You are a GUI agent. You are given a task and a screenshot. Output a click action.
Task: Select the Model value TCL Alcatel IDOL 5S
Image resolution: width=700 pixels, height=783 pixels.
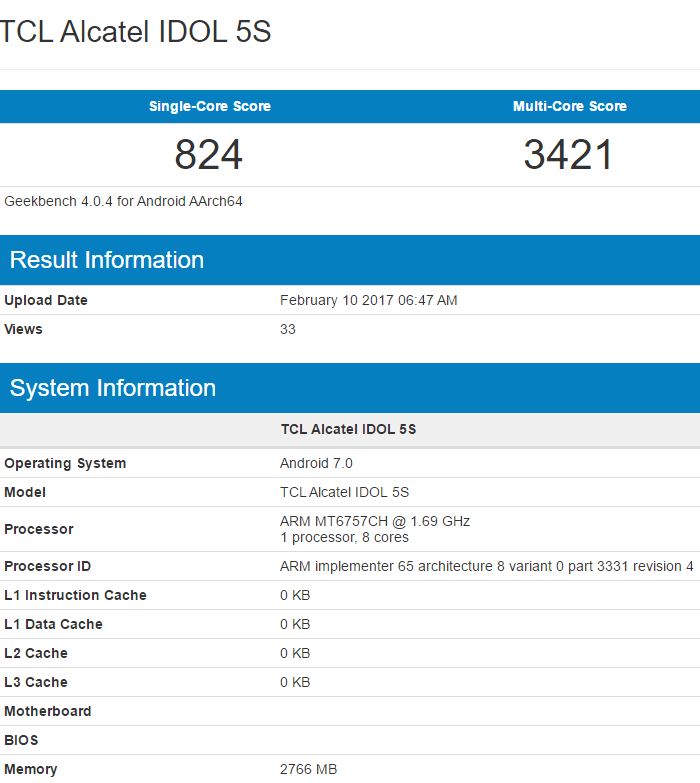(345, 492)
